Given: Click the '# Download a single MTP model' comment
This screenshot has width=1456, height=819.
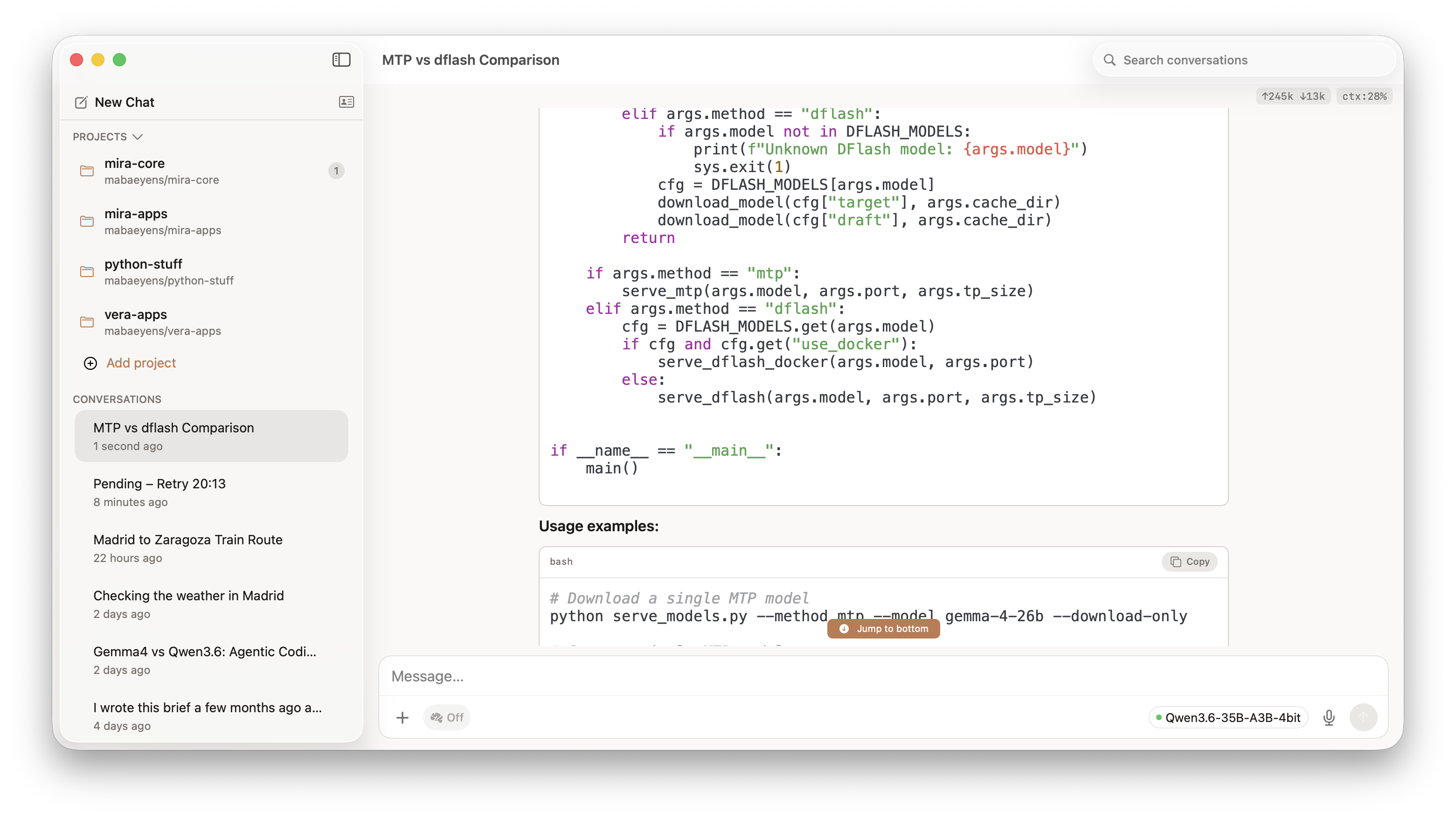Looking at the screenshot, I should 679,598.
